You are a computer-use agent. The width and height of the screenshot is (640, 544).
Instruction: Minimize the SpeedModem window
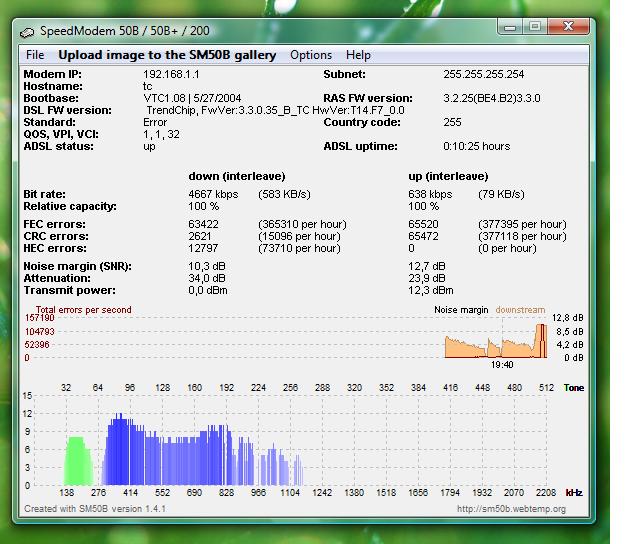click(x=510, y=27)
